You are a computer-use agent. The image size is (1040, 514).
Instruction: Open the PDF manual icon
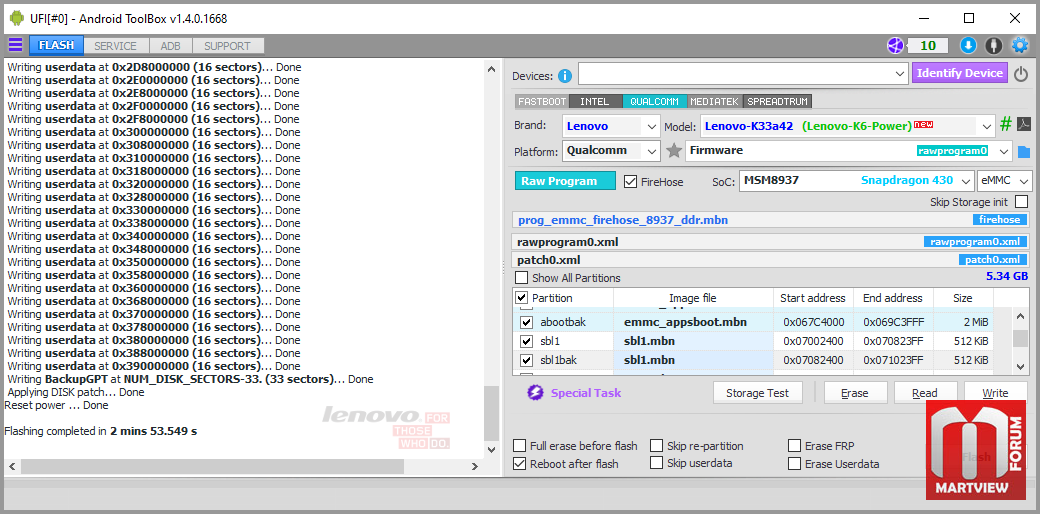(x=1024, y=125)
